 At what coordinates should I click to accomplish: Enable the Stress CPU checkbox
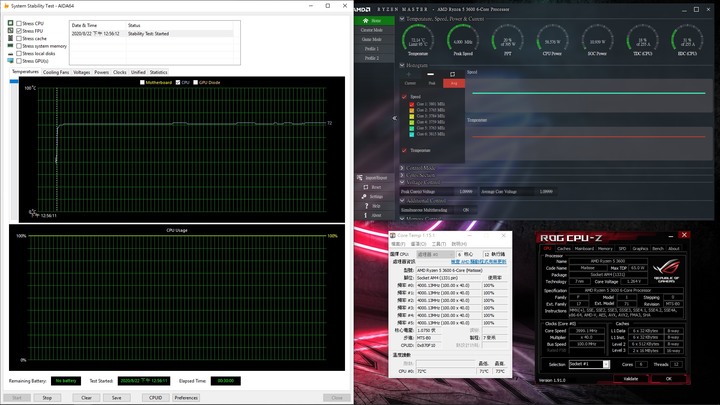[19, 23]
